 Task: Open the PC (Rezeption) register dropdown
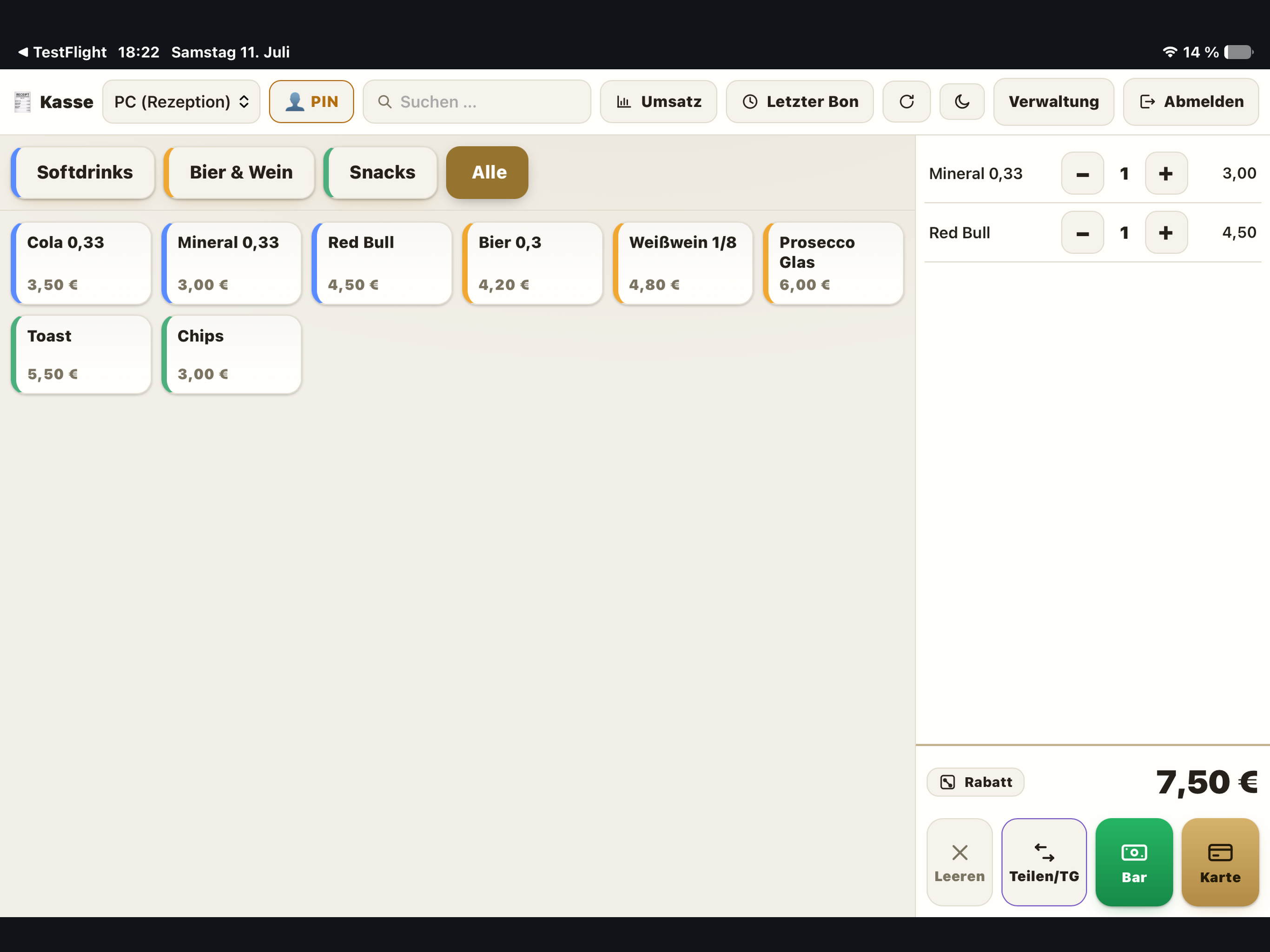(181, 102)
